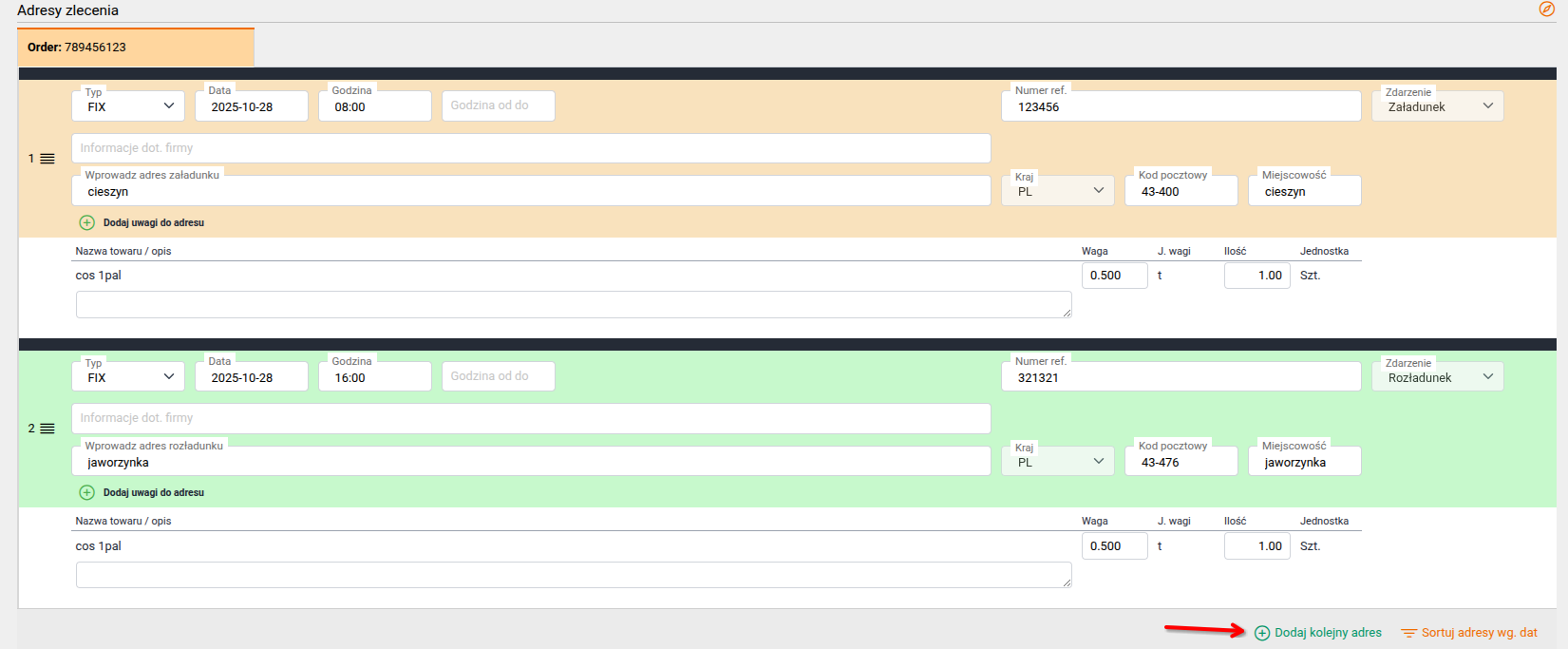The width and height of the screenshot is (1568, 649).
Task: Click plus icon for unloading address notes
Action: tap(86, 492)
